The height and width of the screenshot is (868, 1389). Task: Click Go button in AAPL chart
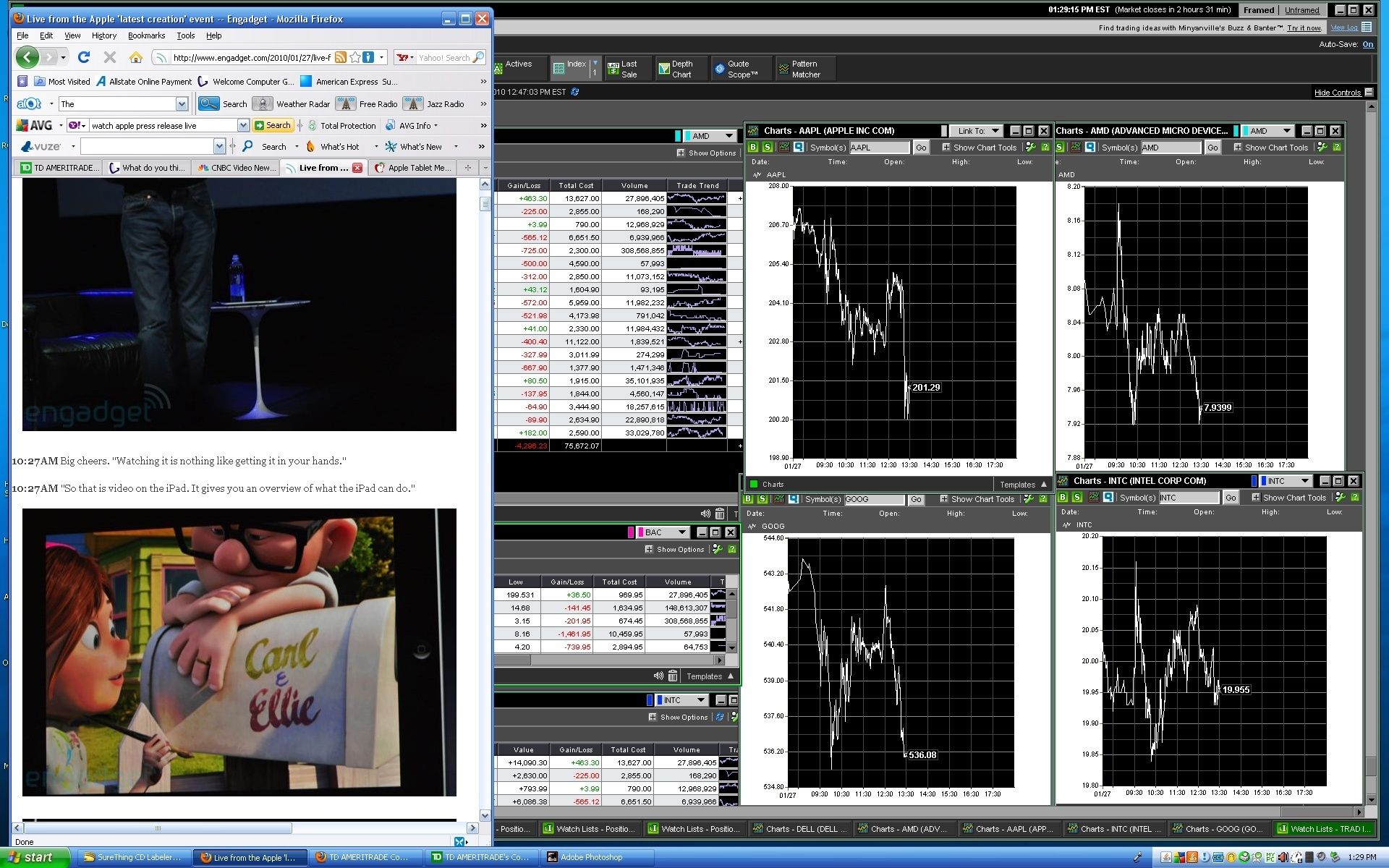[x=920, y=148]
